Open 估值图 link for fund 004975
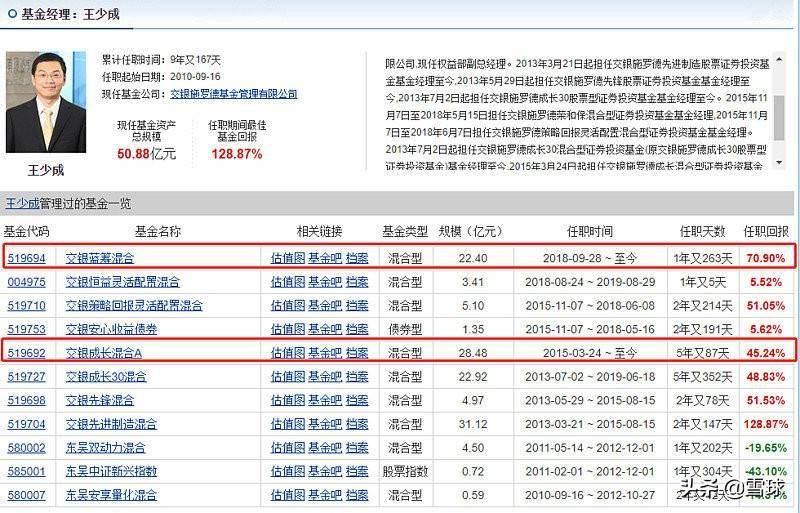Image resolution: width=800 pixels, height=513 pixels. [287, 282]
